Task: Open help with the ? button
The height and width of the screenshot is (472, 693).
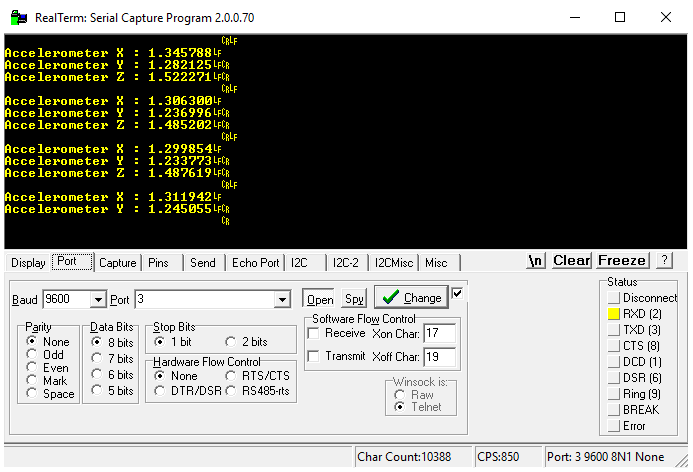Action: point(664,261)
